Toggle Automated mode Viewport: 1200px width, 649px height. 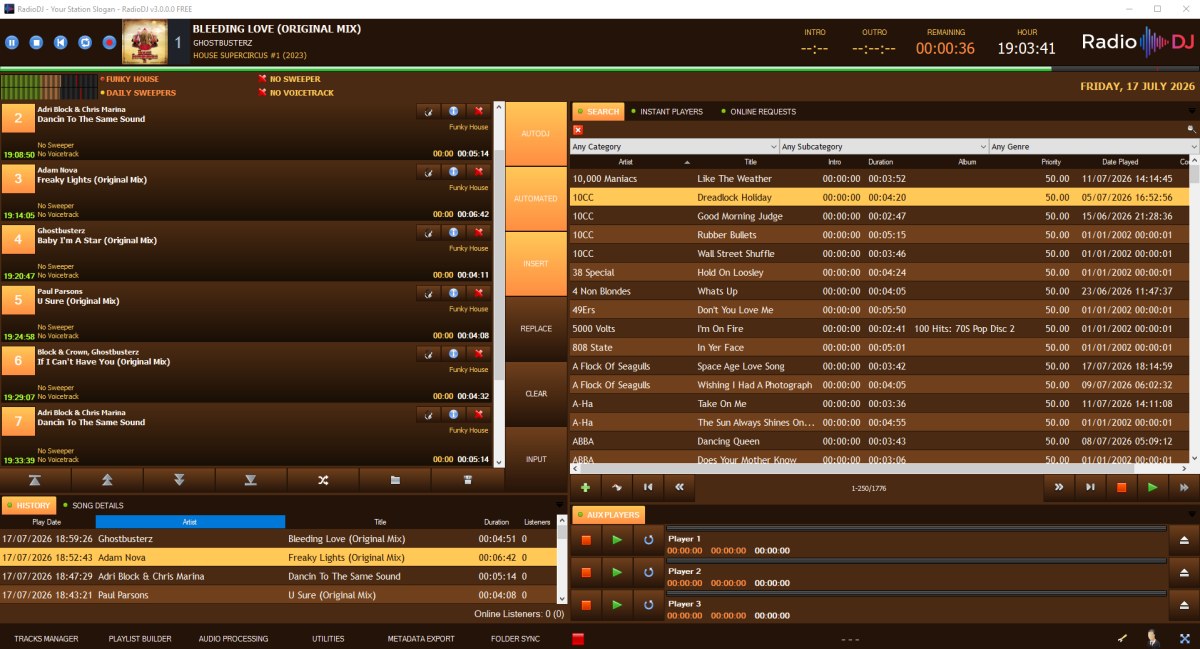(536, 198)
